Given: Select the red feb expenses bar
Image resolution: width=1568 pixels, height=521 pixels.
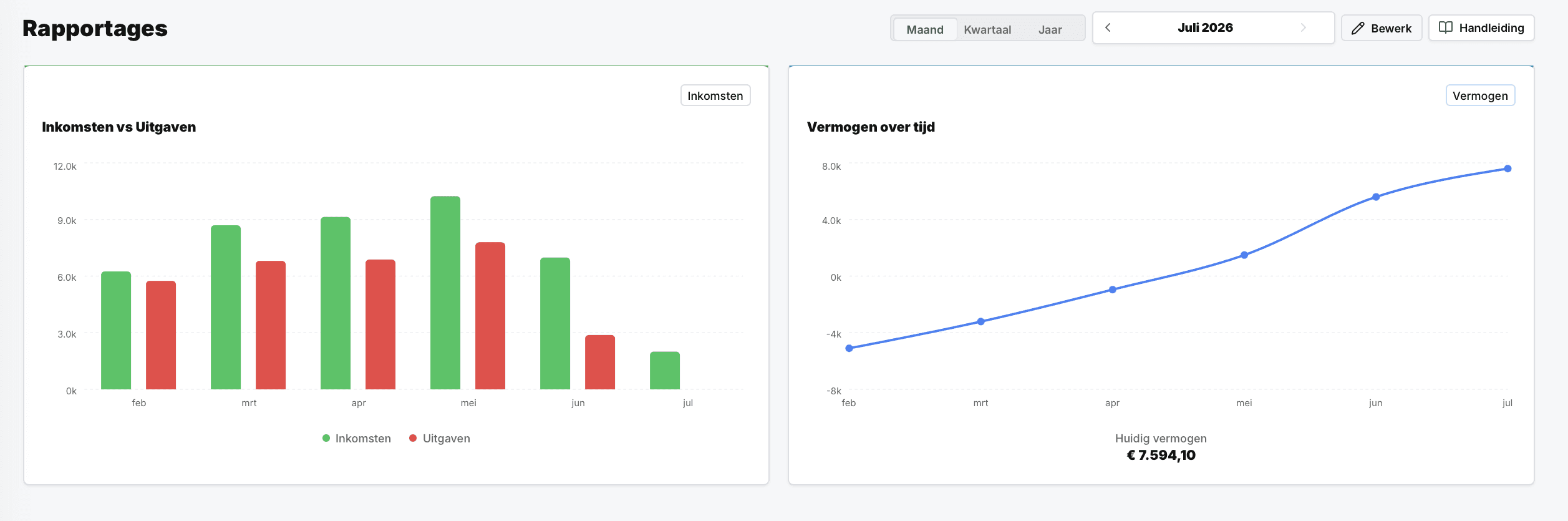Looking at the screenshot, I should point(161,335).
